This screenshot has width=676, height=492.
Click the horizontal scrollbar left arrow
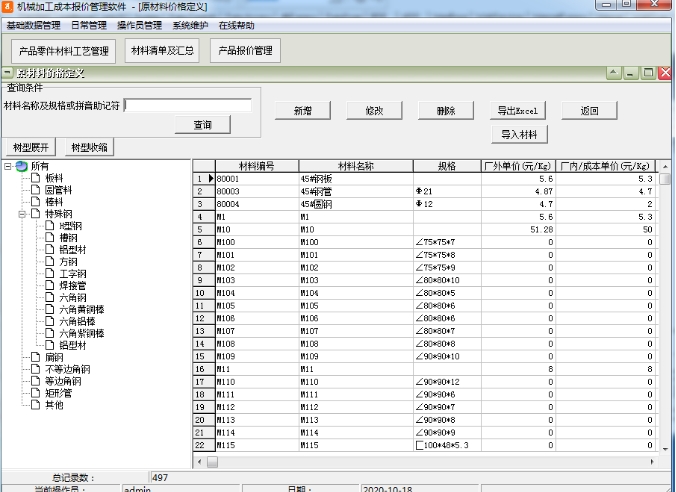tap(199, 462)
